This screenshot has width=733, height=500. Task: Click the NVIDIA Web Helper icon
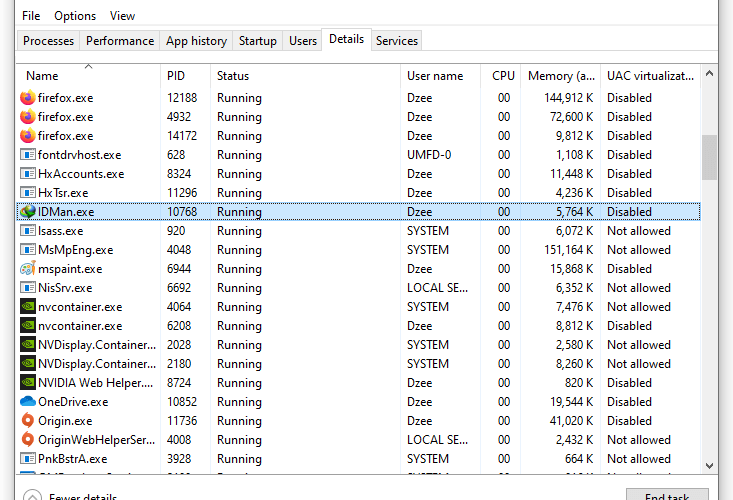tap(28, 383)
